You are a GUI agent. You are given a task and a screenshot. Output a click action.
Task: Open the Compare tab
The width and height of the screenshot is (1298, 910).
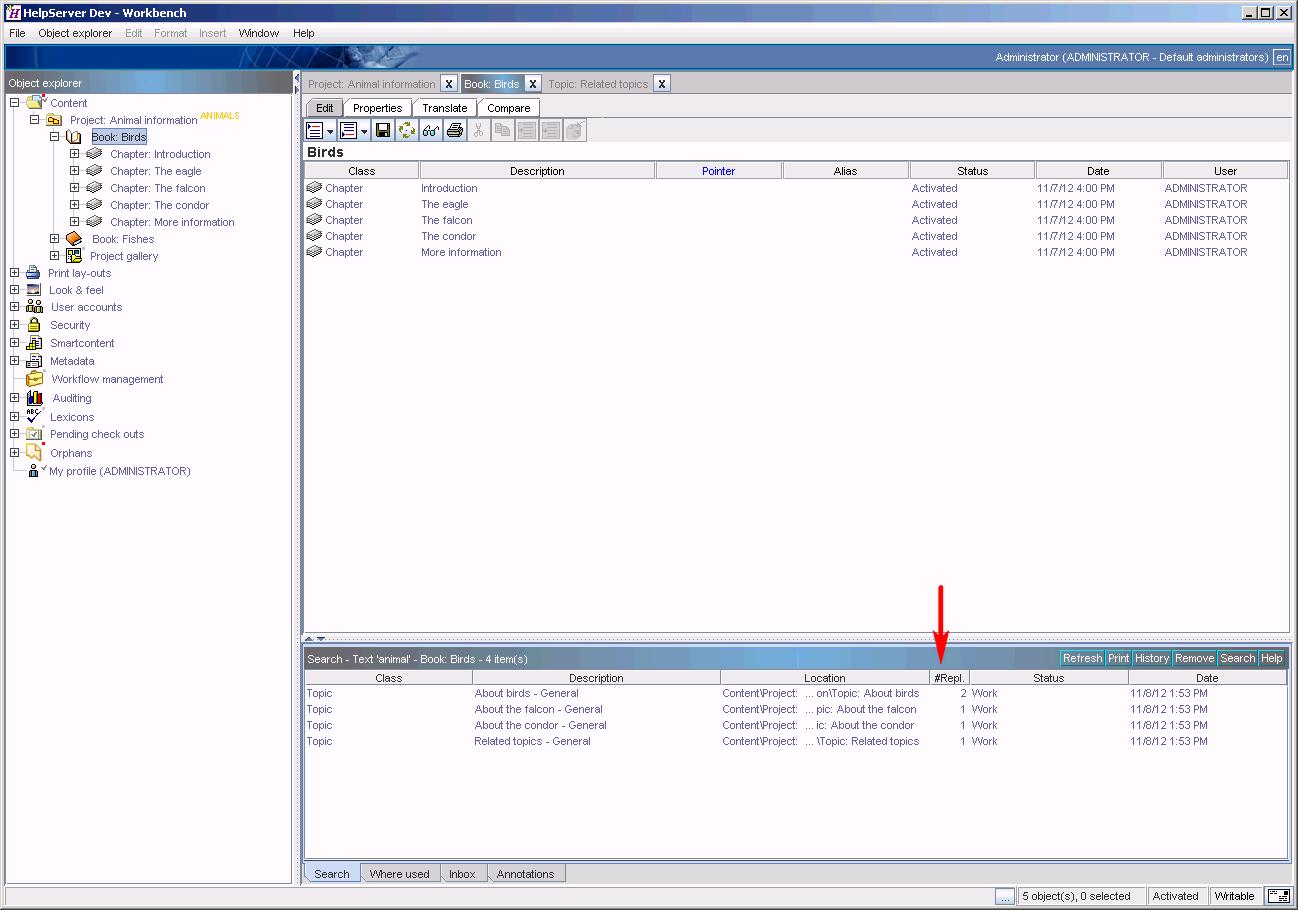[509, 108]
